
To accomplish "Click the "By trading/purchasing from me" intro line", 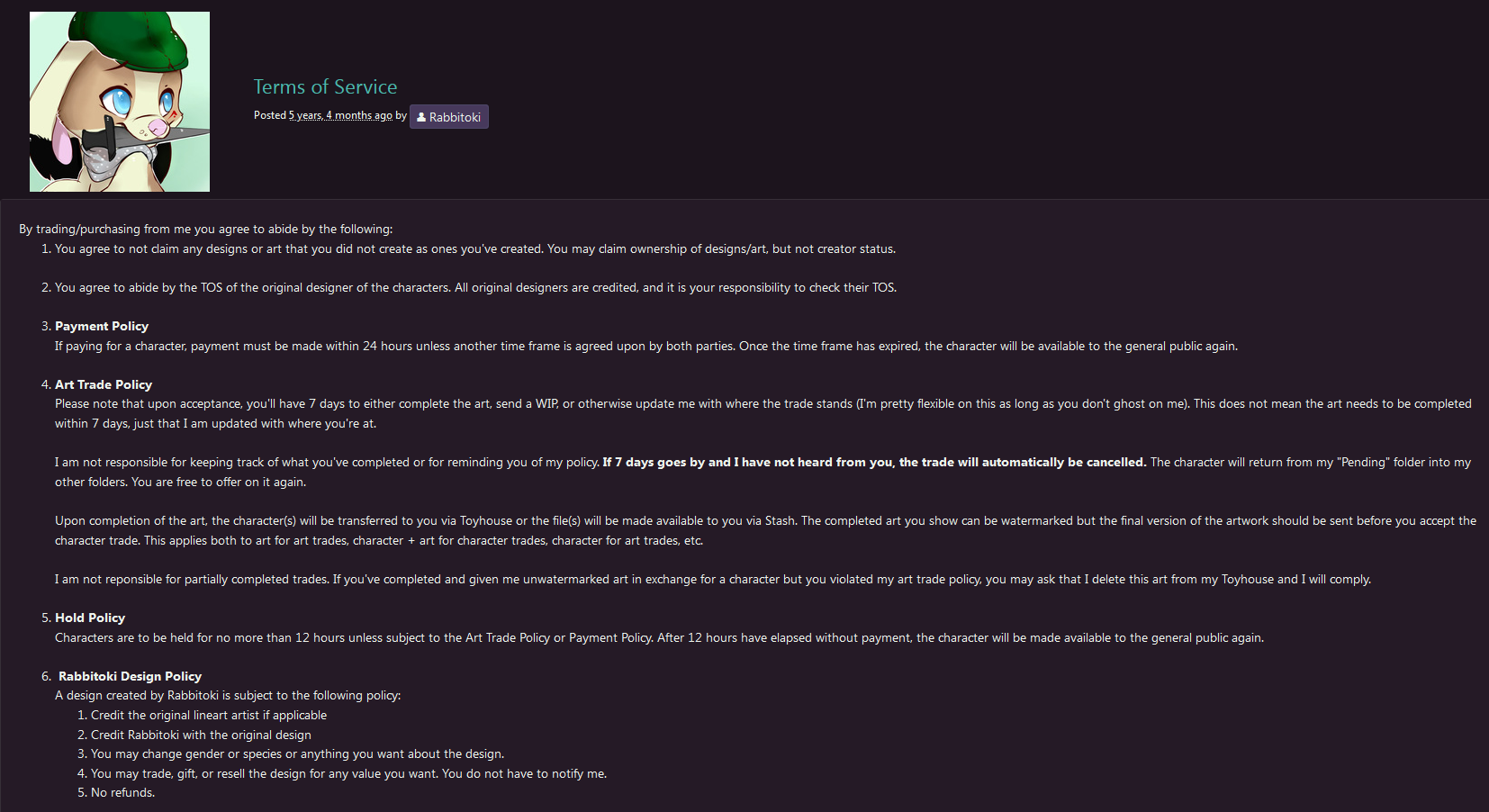I will pyautogui.click(x=205, y=229).
